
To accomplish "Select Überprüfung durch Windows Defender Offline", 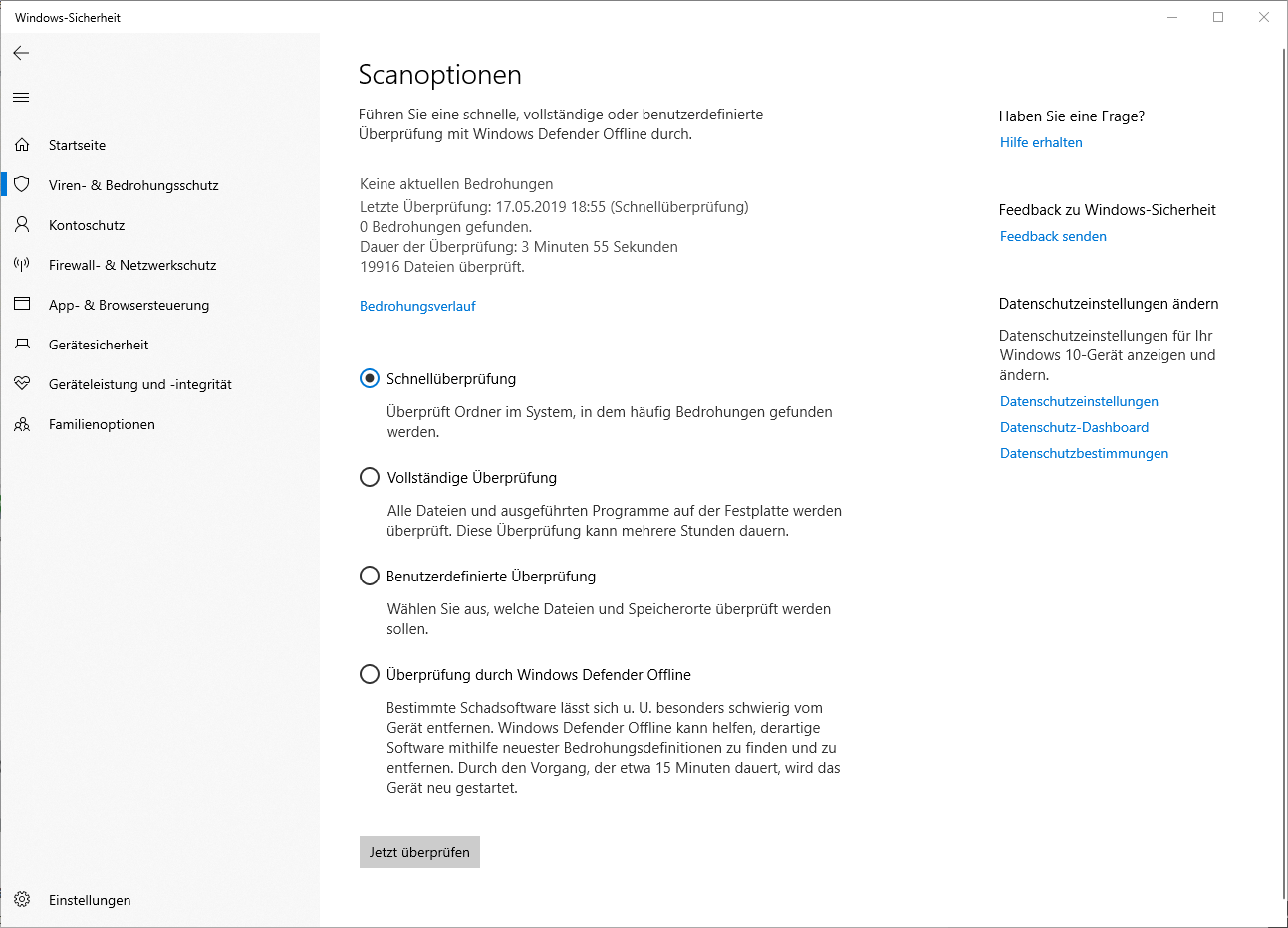I will pyautogui.click(x=370, y=674).
